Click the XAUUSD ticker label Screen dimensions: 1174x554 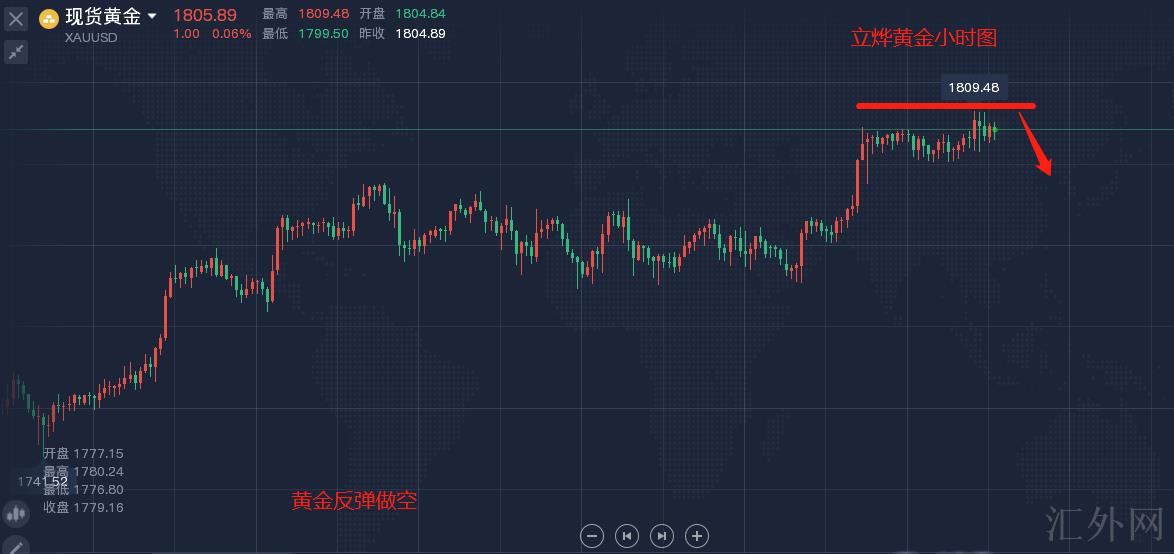[x=91, y=37]
